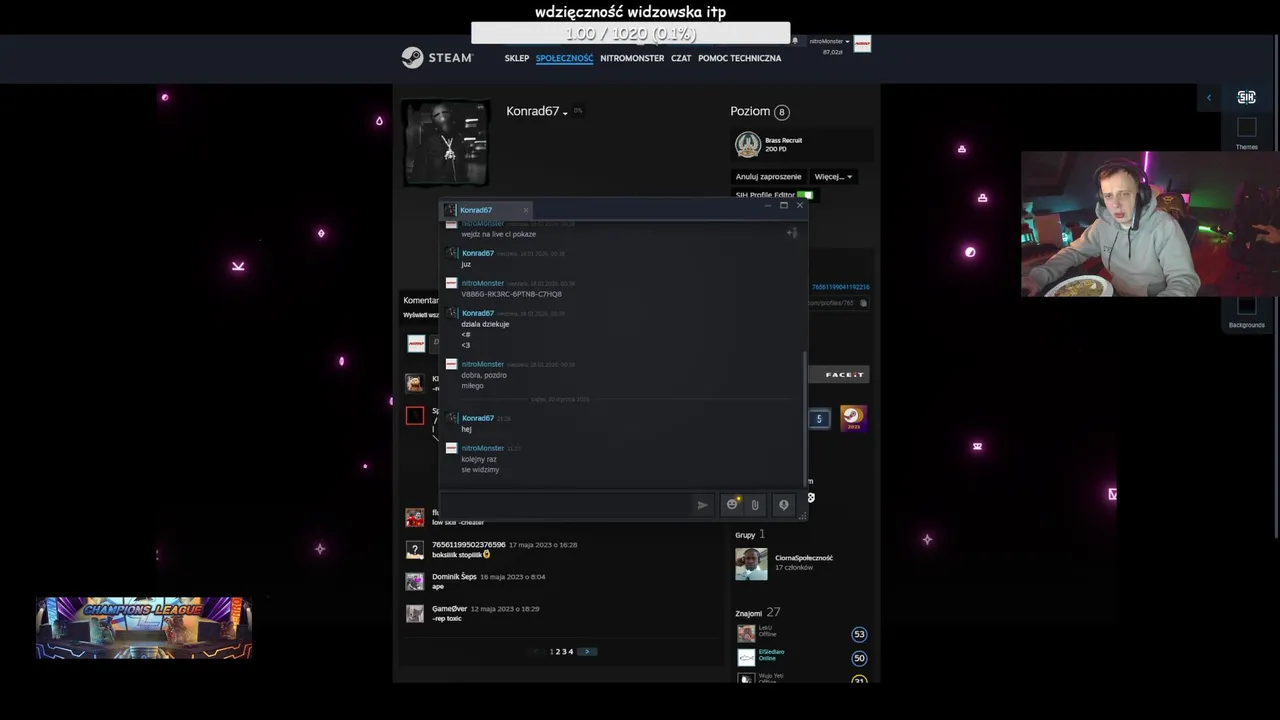Screen dimensions: 1280x720
Task: Open GameØver commenter avatar
Action: [414, 613]
